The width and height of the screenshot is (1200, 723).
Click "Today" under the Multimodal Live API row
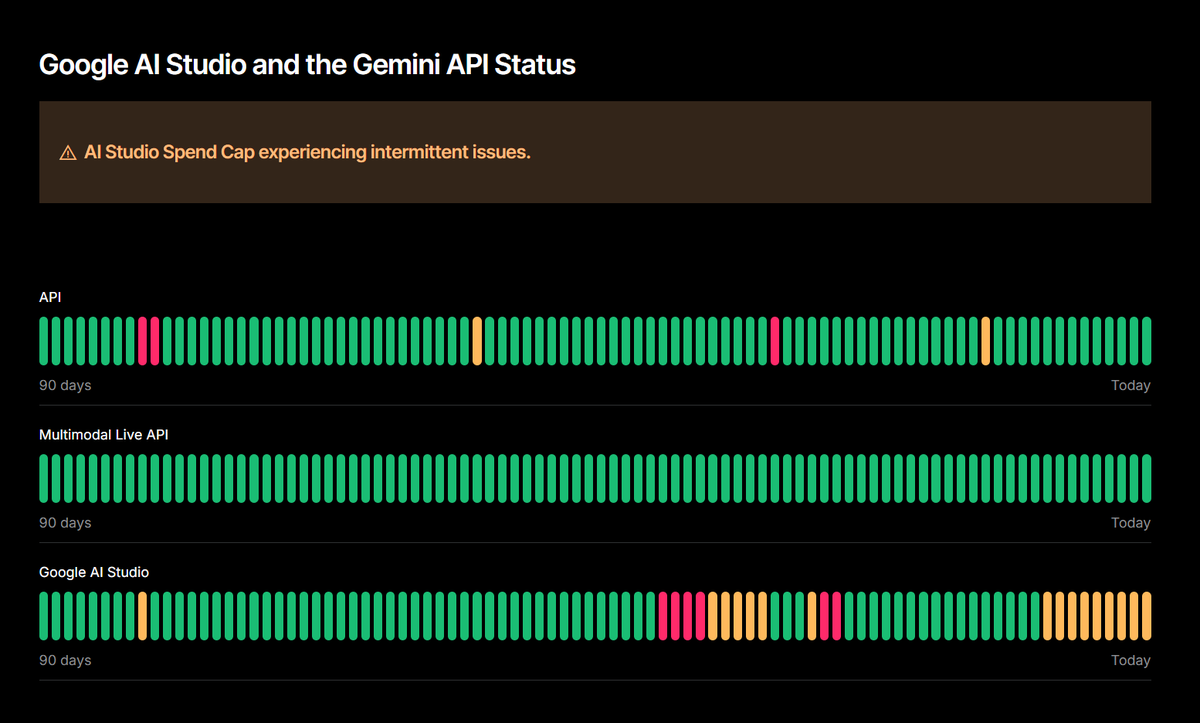(x=1131, y=523)
